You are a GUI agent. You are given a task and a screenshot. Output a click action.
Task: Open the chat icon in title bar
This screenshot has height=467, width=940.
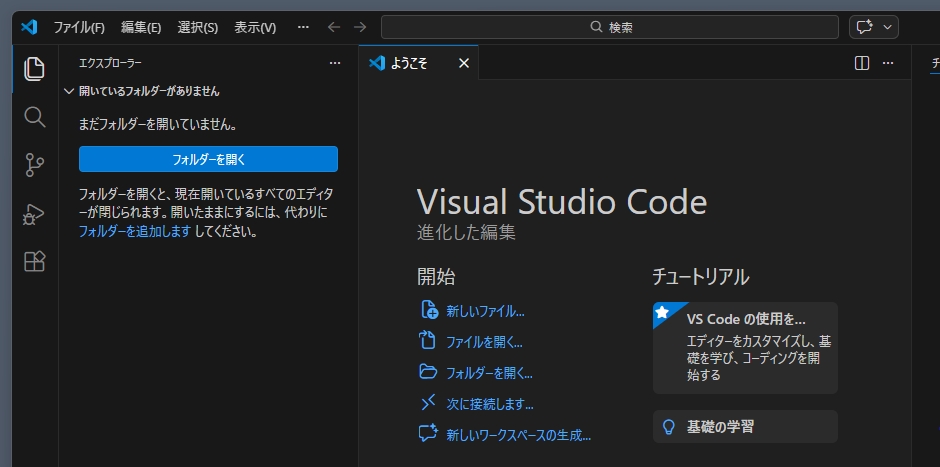863,27
